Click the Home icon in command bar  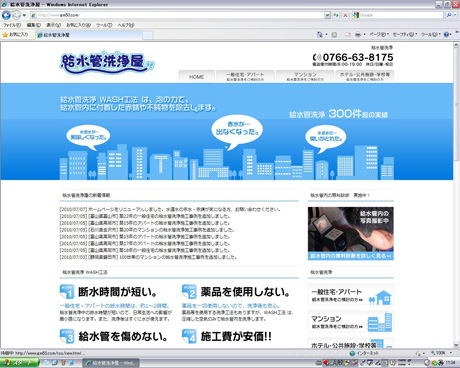pyautogui.click(x=320, y=34)
